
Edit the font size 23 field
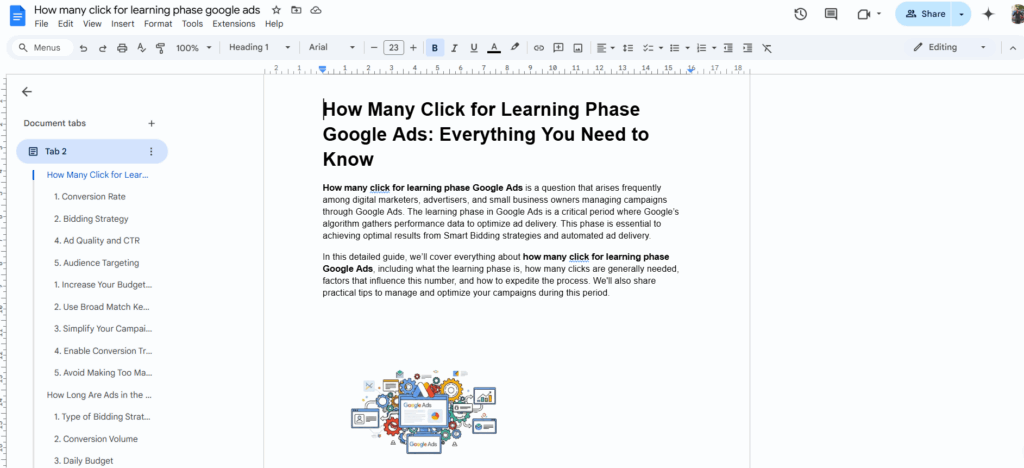click(394, 48)
